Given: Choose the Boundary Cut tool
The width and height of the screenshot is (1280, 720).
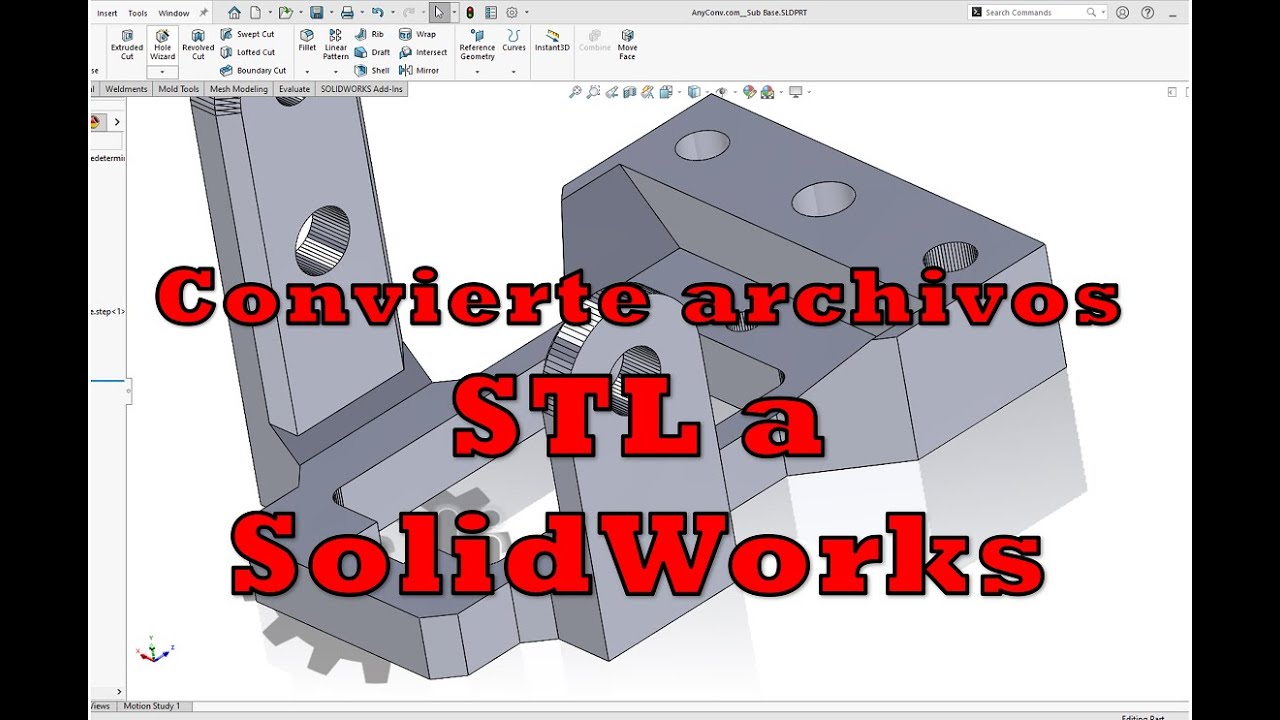Looking at the screenshot, I should tap(253, 70).
